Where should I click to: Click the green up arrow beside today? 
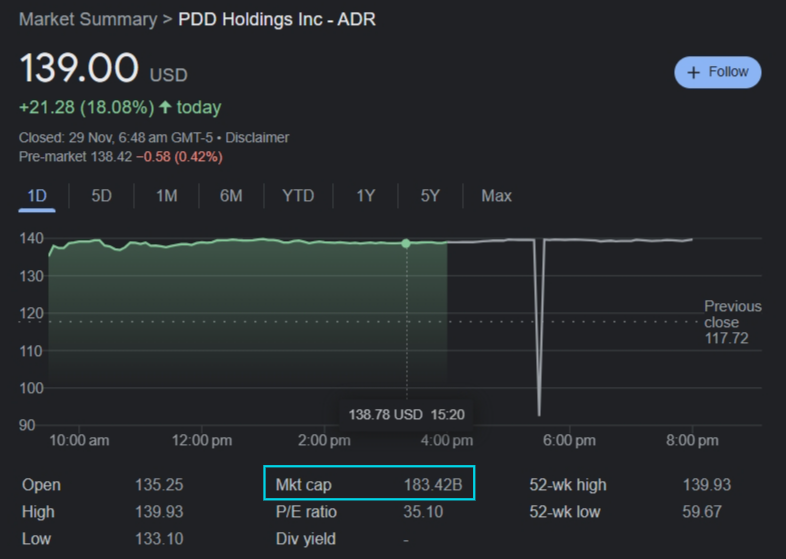165,107
